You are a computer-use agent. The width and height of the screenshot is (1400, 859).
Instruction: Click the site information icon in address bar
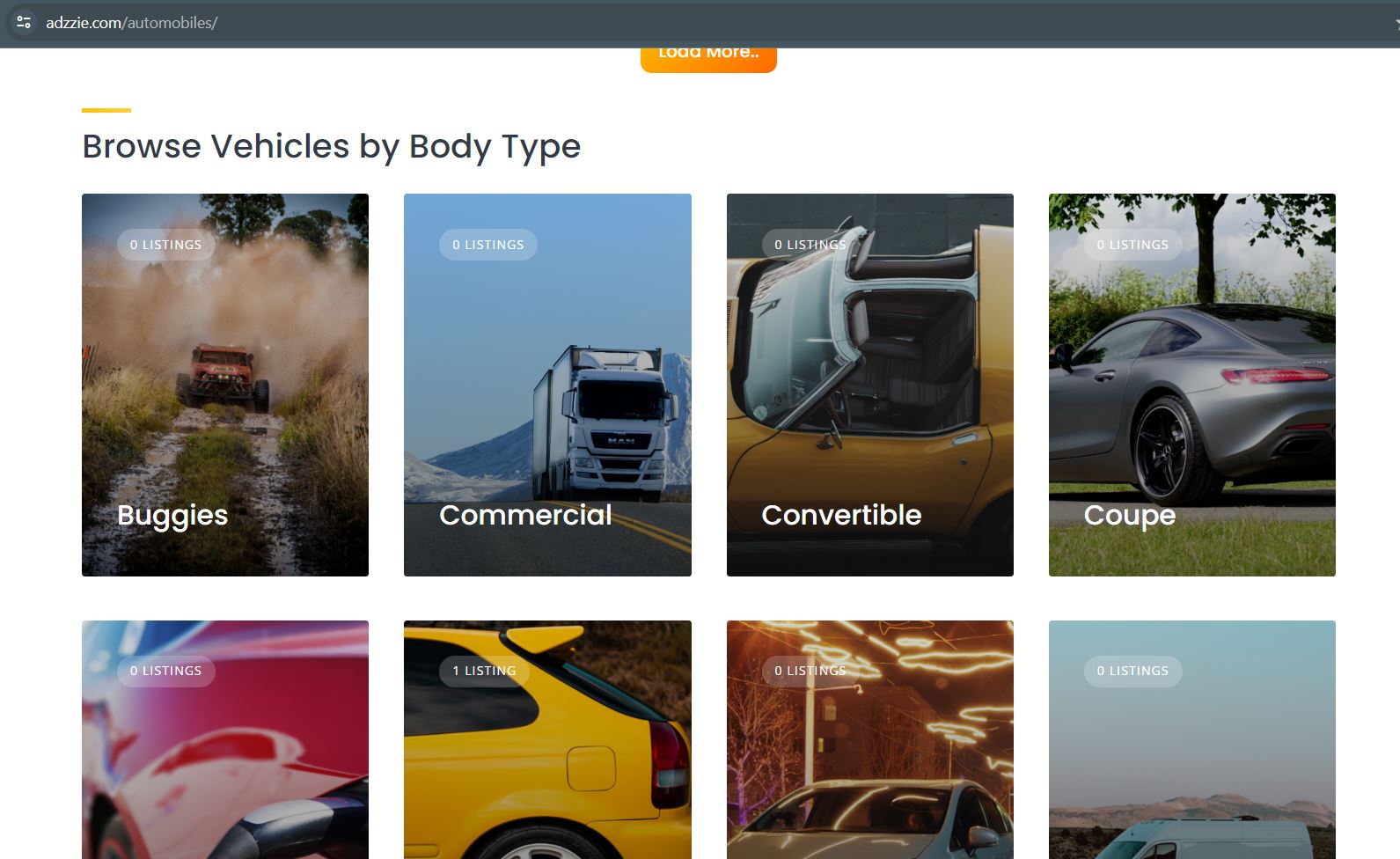pos(24,23)
